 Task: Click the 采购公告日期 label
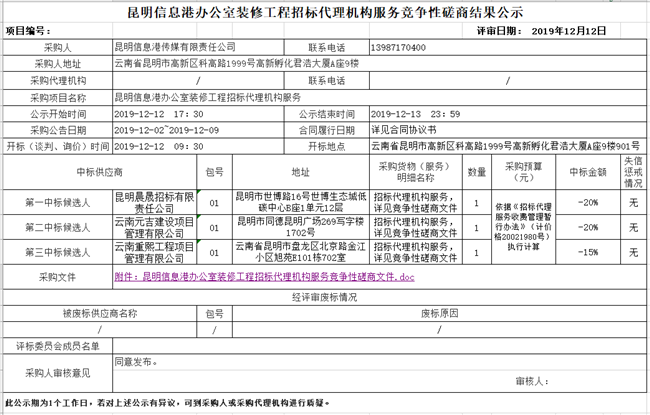(x=58, y=130)
